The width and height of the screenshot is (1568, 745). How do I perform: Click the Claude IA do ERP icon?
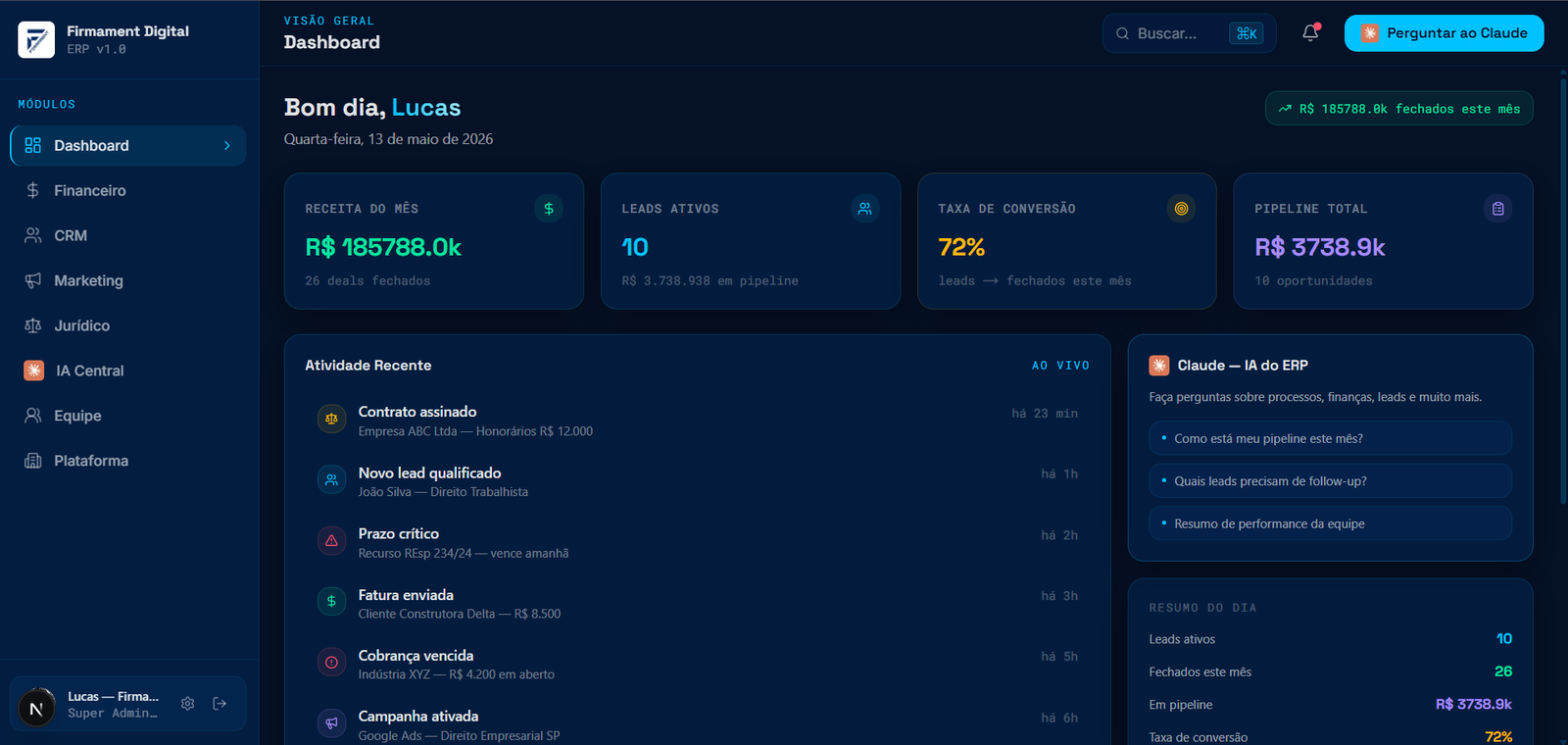[1159, 366]
